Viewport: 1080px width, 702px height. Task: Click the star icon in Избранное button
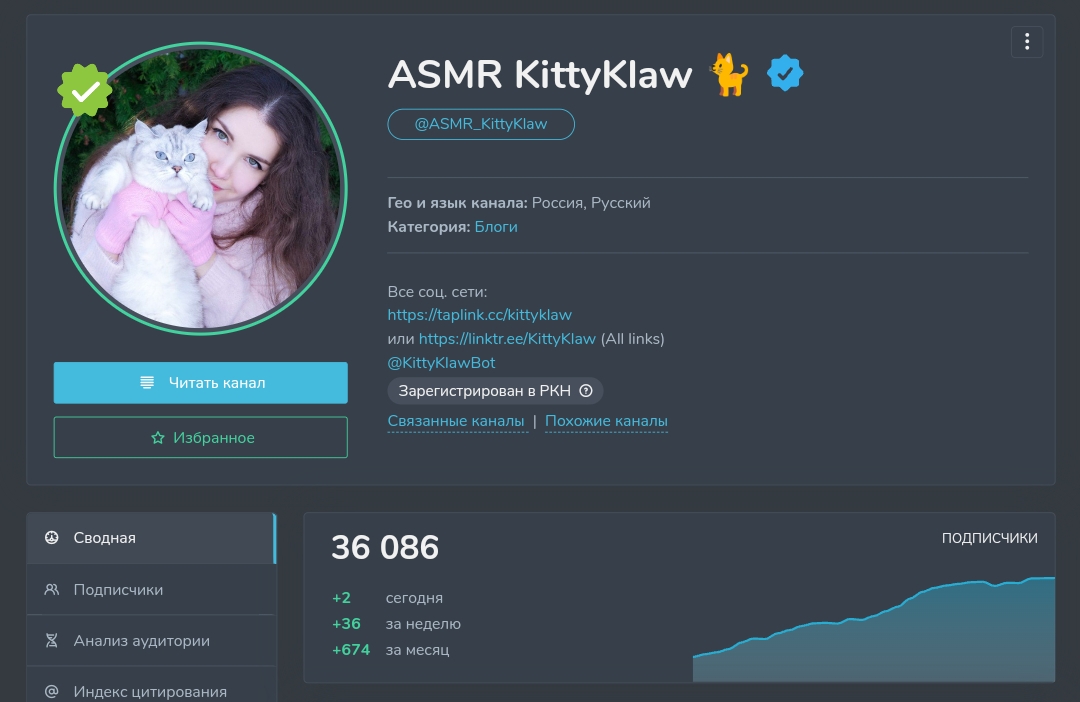[158, 437]
